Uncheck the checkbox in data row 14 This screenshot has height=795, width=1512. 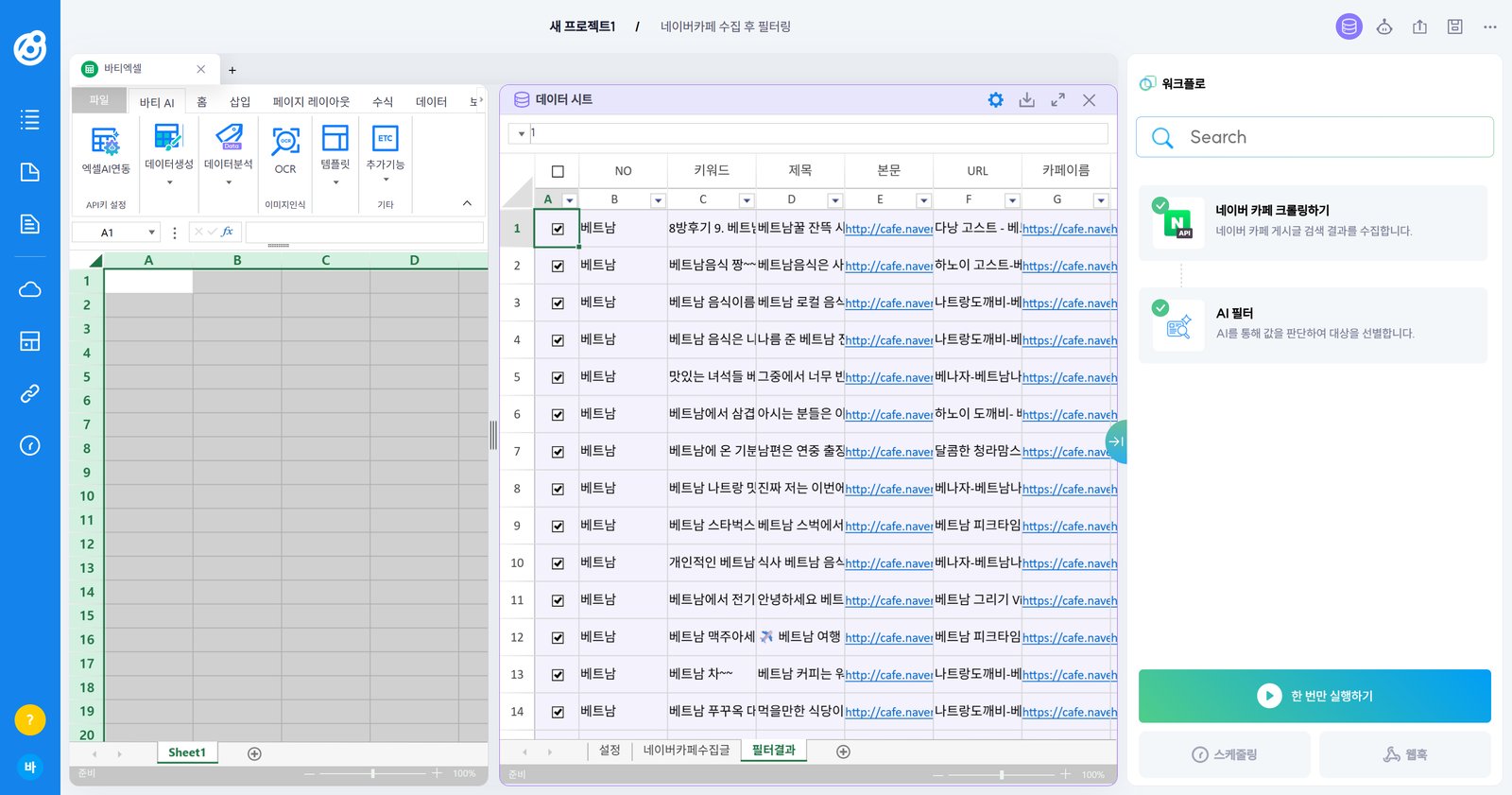(x=558, y=712)
